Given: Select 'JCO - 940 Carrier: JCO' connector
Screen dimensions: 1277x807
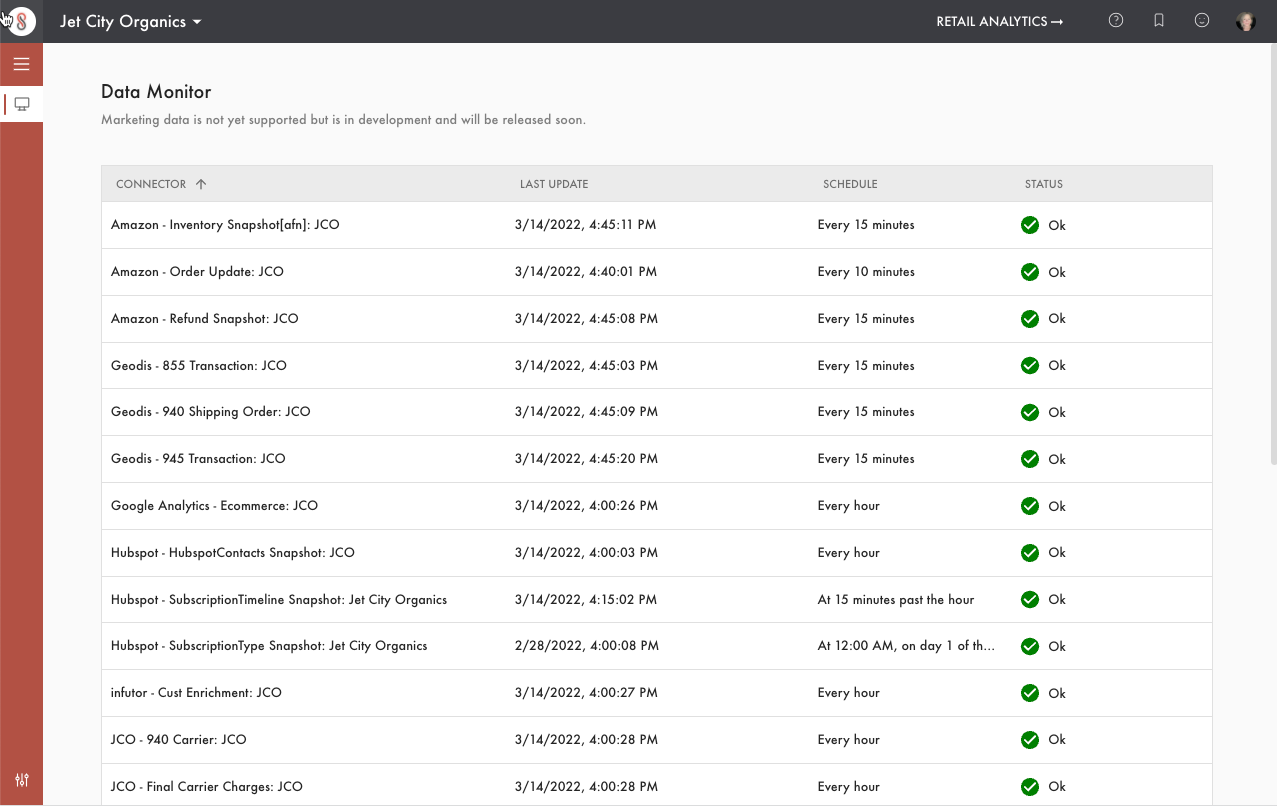Looking at the screenshot, I should click(179, 740).
